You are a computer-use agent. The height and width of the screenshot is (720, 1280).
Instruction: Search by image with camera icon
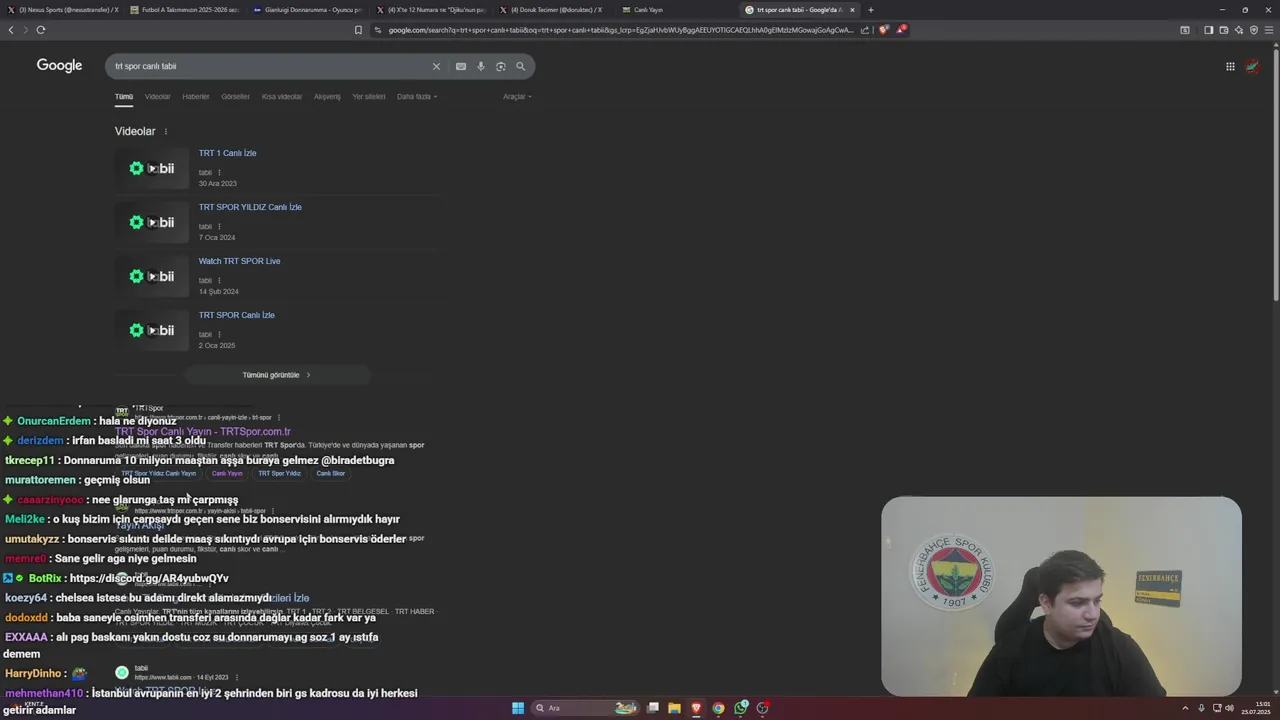click(x=501, y=66)
